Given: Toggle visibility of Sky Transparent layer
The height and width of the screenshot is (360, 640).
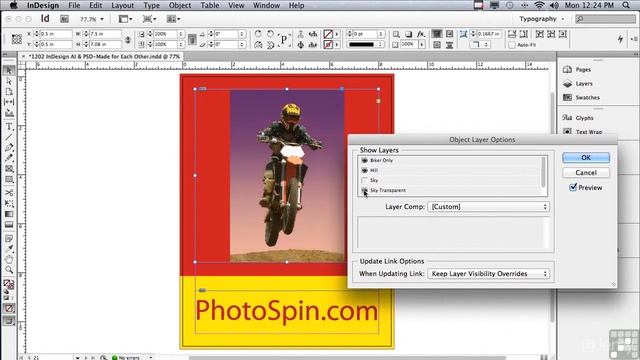Looking at the screenshot, I should [364, 190].
